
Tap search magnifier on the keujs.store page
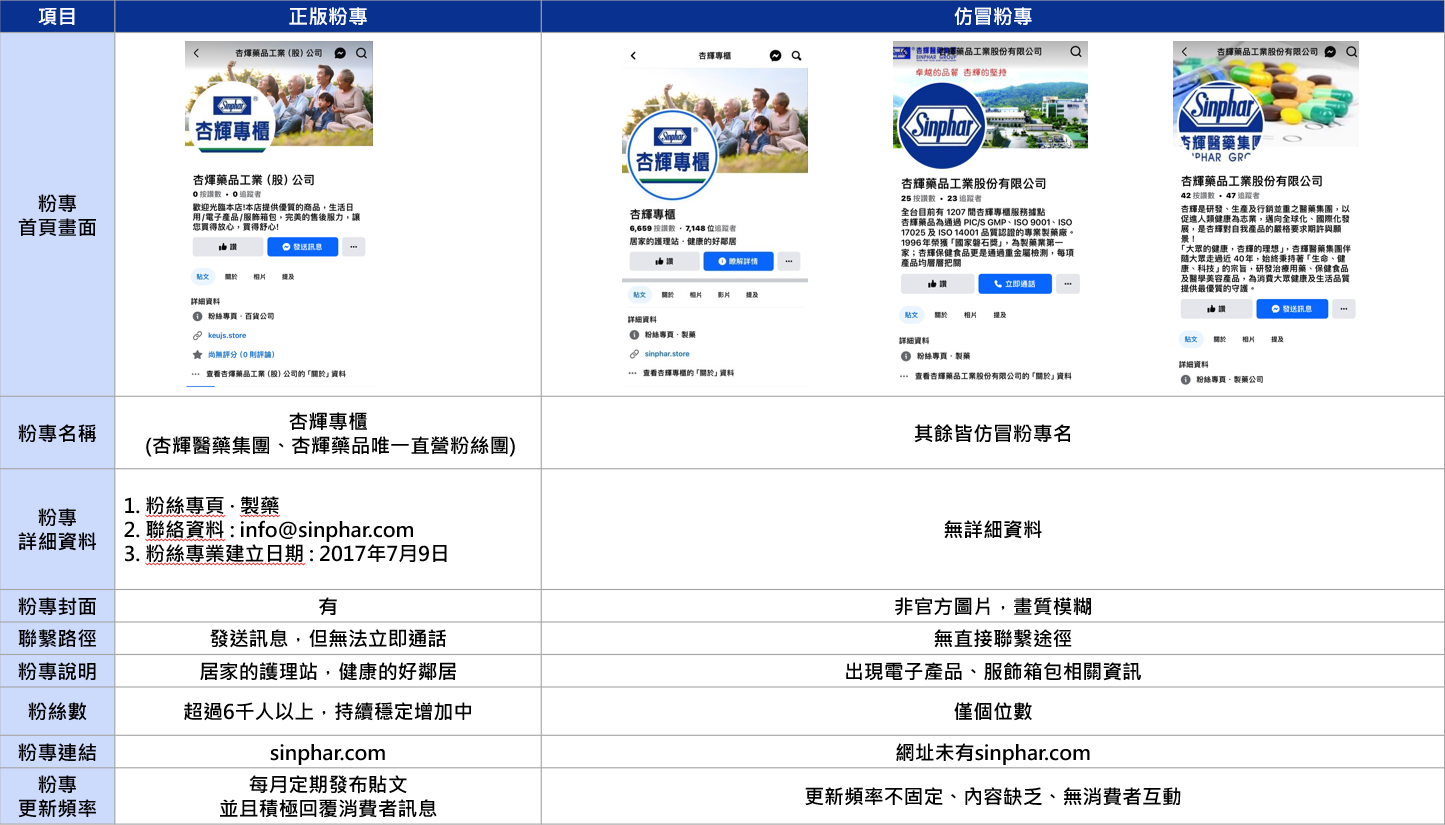(x=361, y=53)
